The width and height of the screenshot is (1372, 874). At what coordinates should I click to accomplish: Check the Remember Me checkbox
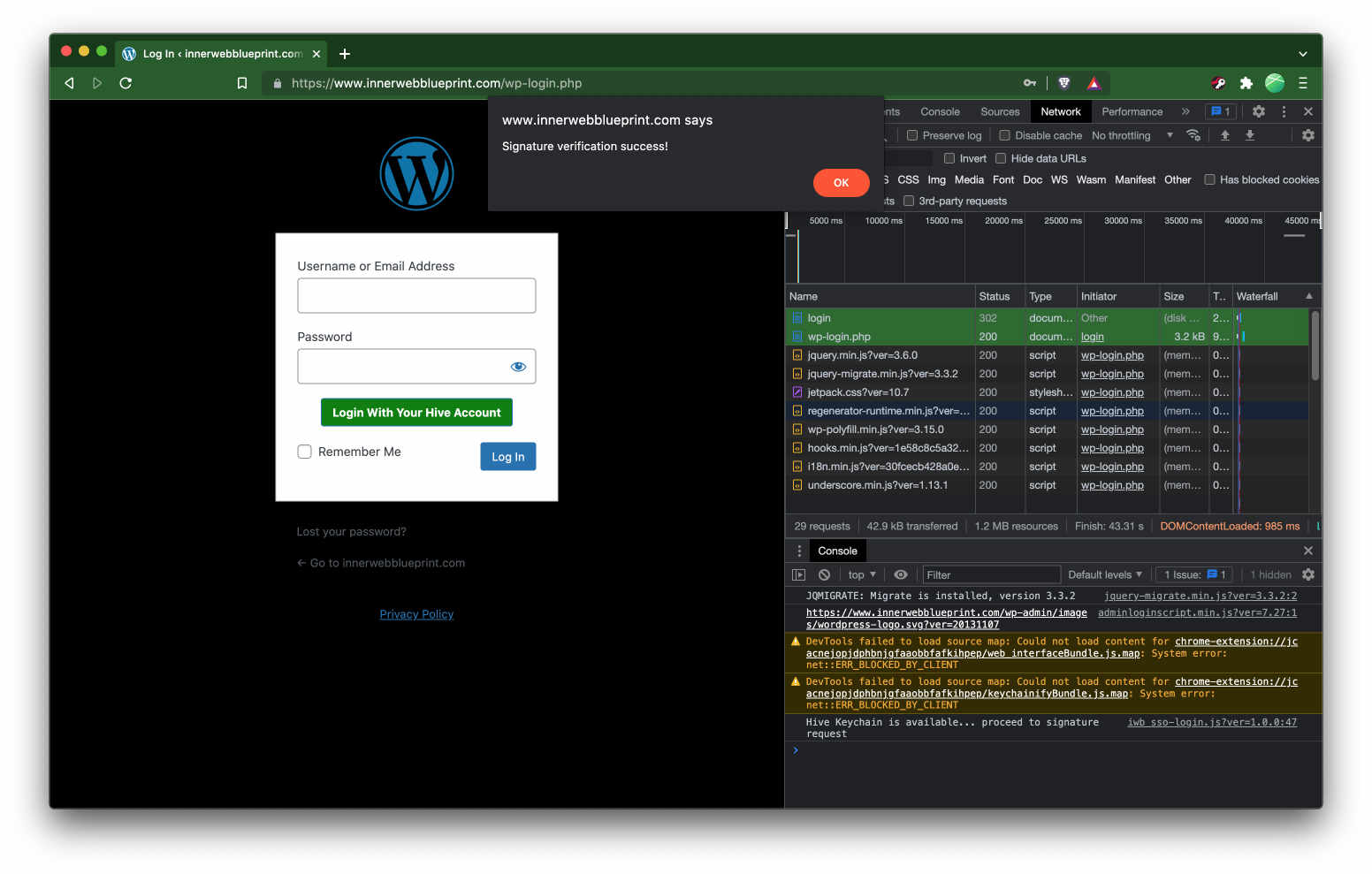click(x=305, y=452)
